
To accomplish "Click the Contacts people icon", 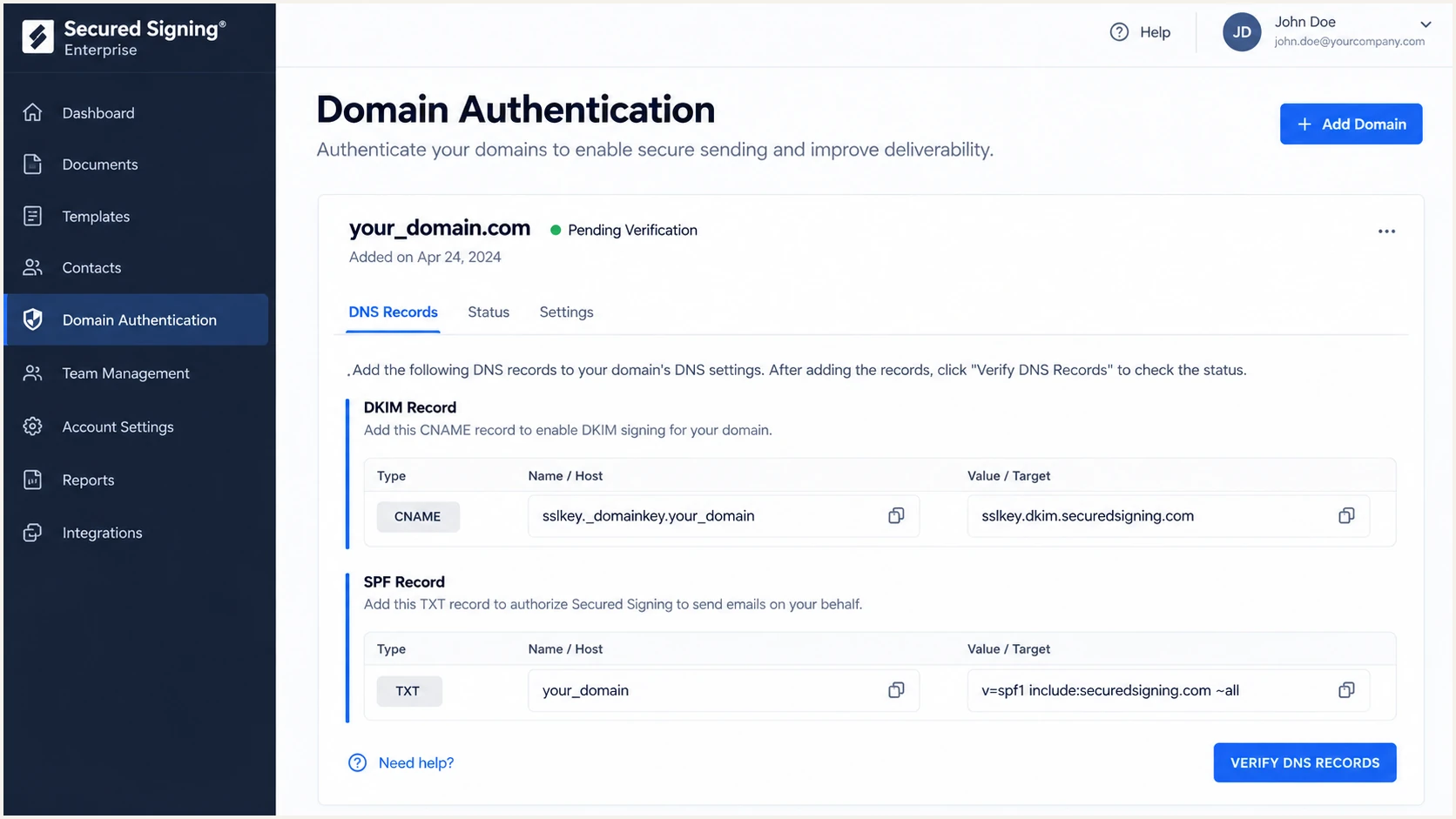I will (x=33, y=267).
